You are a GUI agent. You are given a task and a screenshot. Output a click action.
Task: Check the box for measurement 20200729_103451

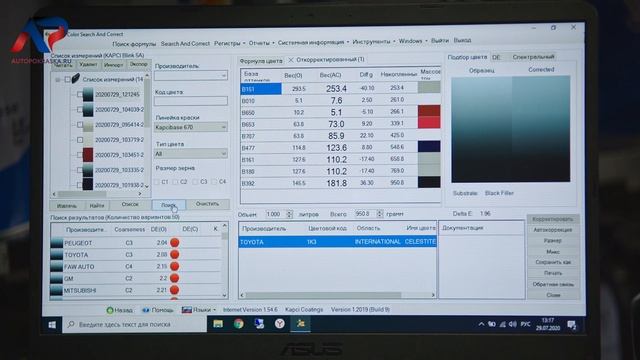coord(80,155)
